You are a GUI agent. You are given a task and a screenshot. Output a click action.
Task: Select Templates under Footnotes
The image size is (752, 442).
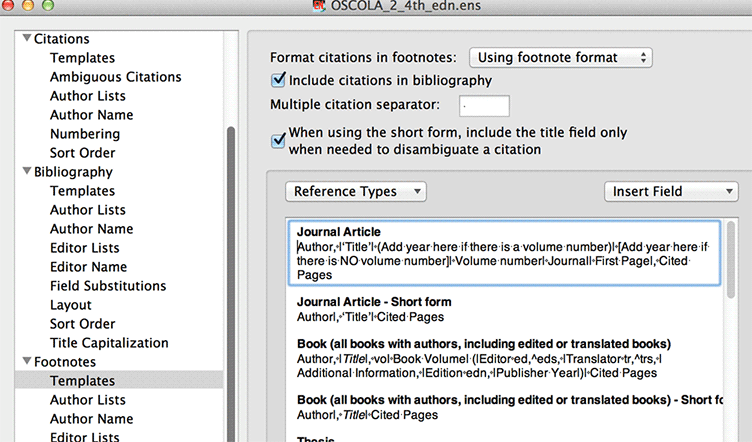pyautogui.click(x=82, y=381)
